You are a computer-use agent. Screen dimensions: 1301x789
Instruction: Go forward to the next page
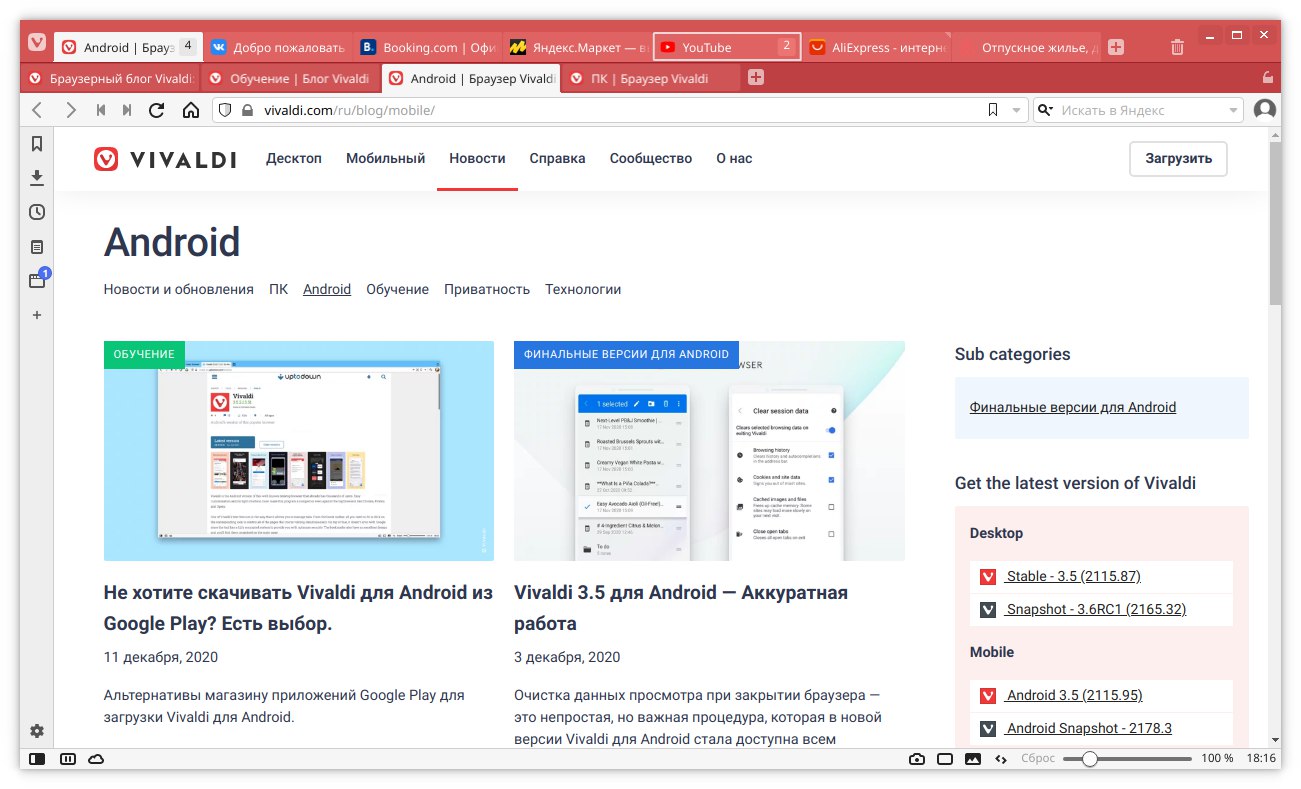click(70, 110)
